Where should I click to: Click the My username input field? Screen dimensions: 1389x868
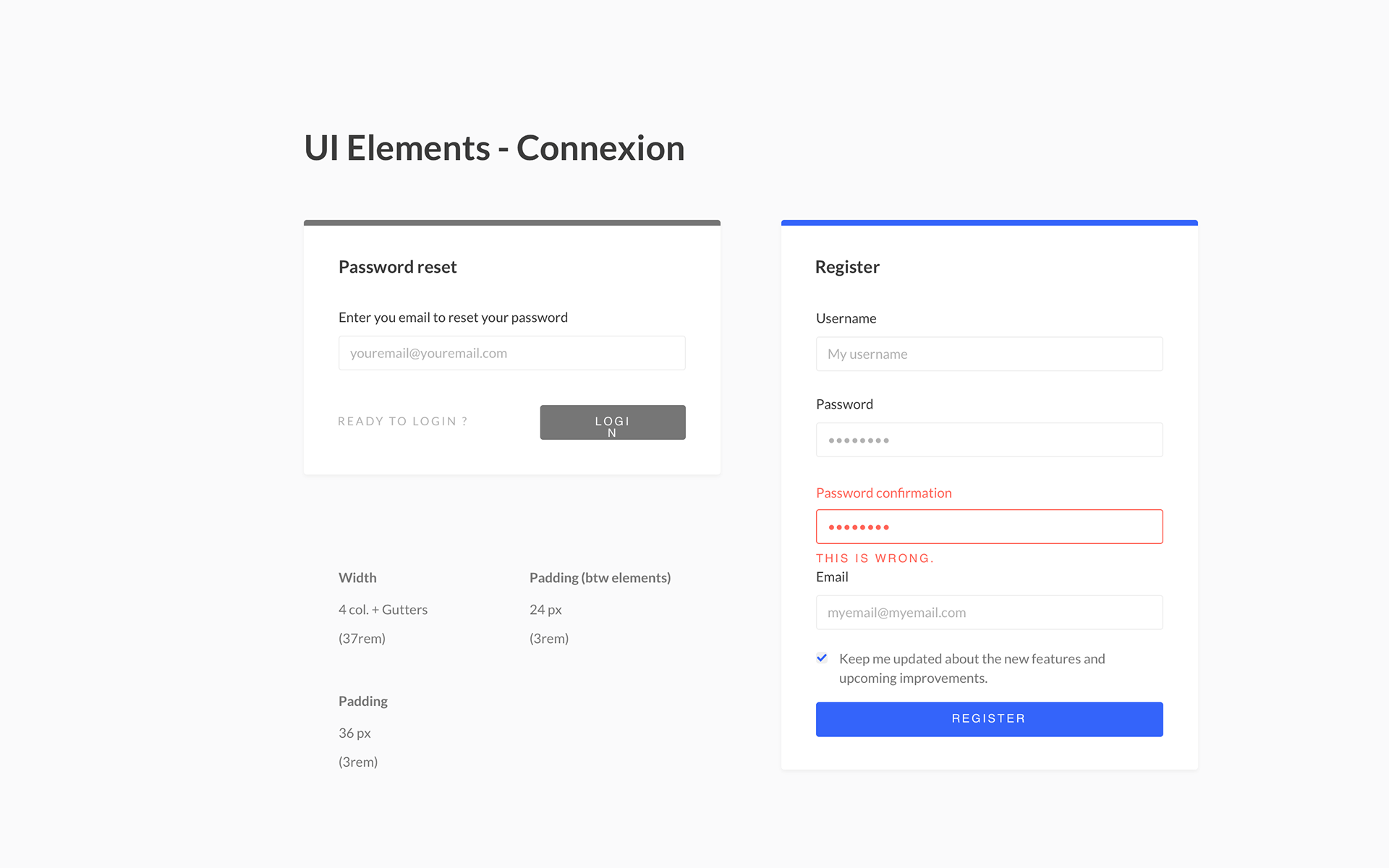pos(989,354)
